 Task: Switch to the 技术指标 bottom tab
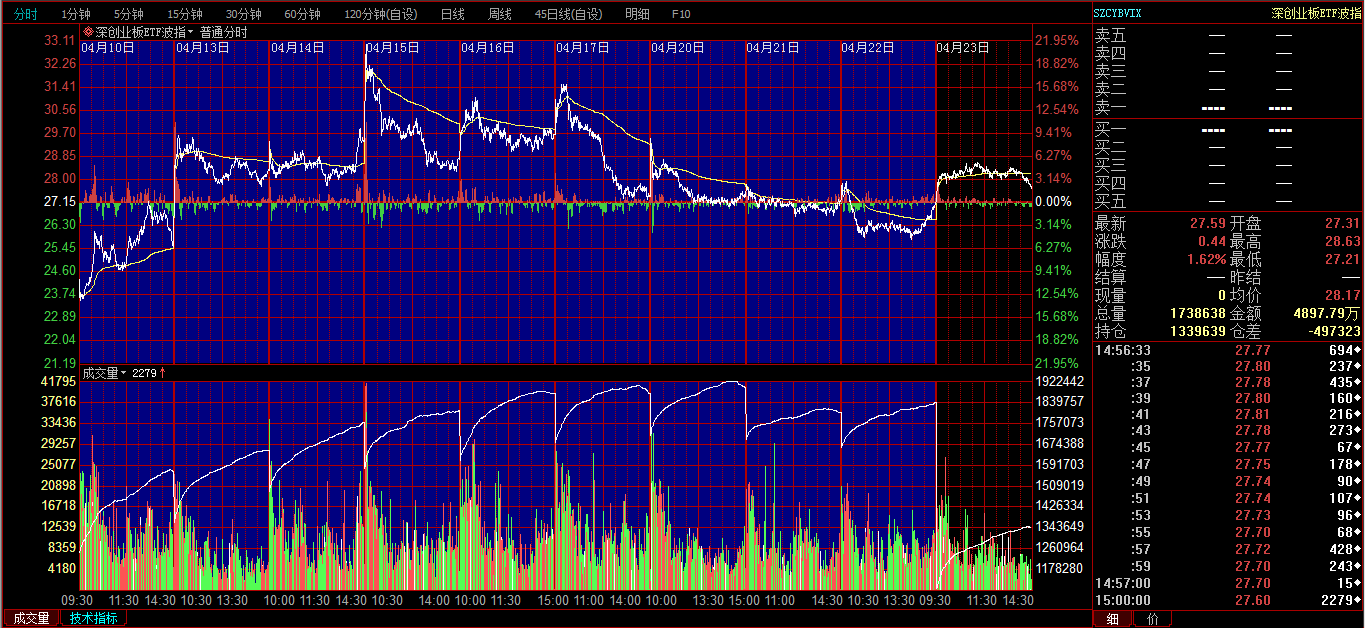[x=93, y=618]
